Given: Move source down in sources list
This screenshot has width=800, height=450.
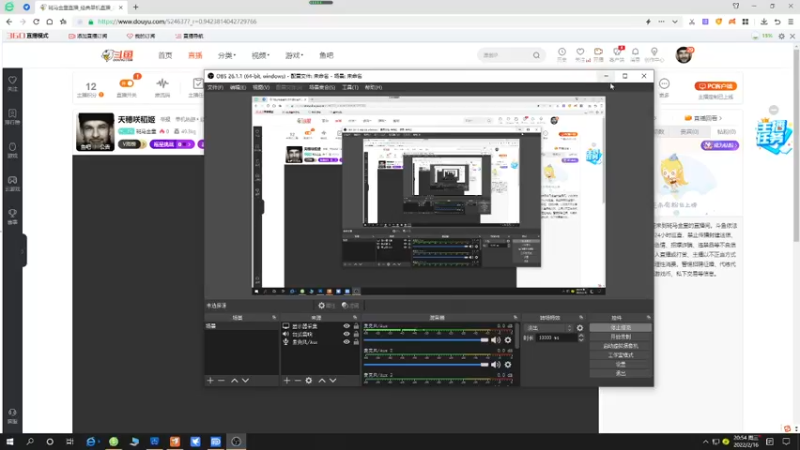Looking at the screenshot, I should click(333, 381).
